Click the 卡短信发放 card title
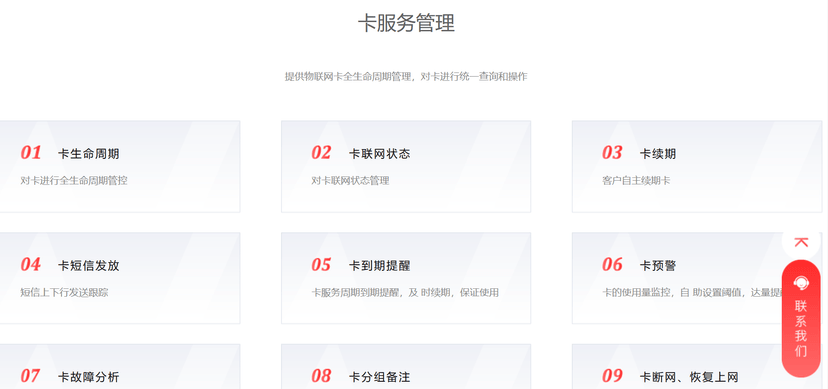The width and height of the screenshot is (828, 389). coord(89,265)
